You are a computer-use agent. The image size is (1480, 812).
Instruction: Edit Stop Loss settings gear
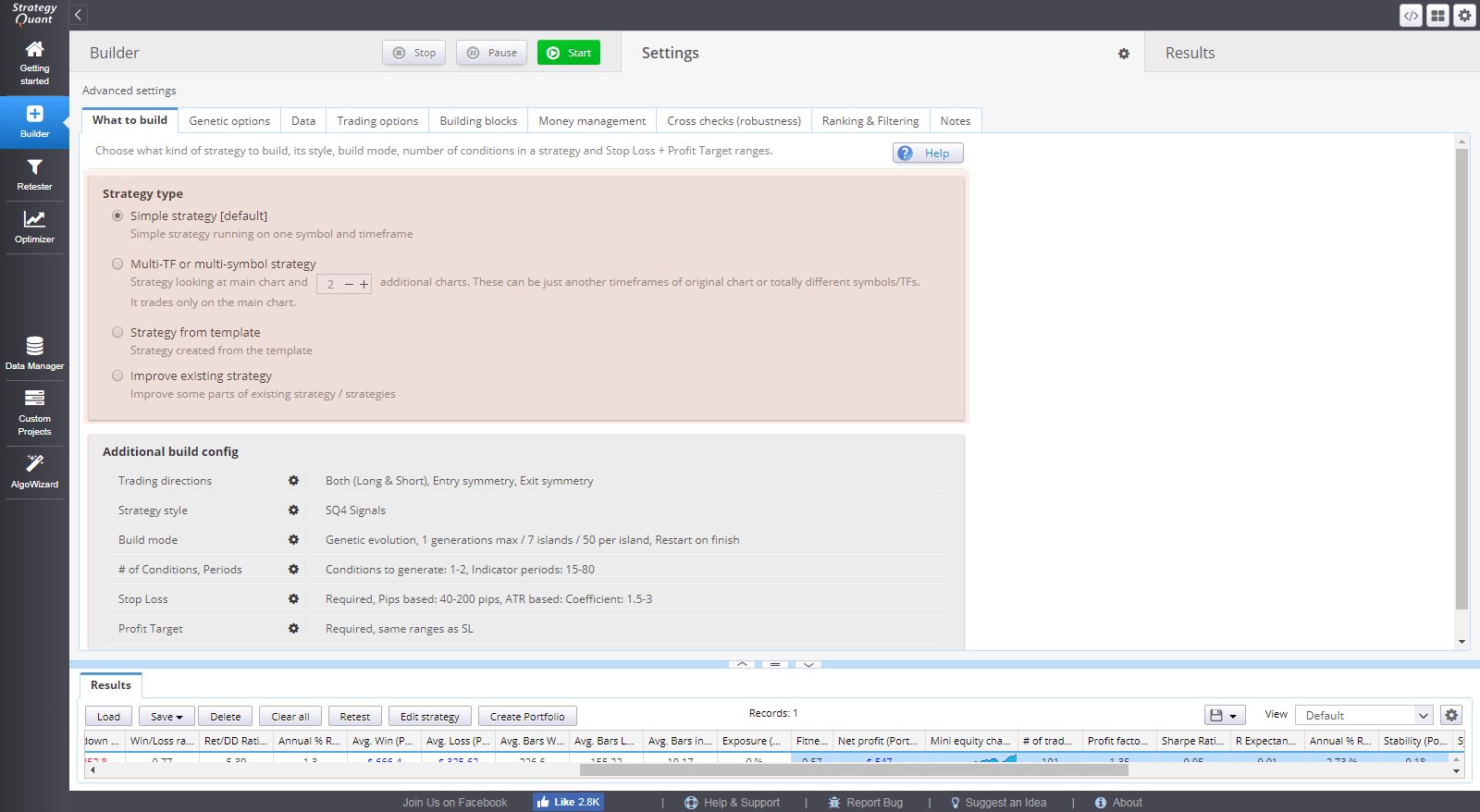[x=293, y=599]
